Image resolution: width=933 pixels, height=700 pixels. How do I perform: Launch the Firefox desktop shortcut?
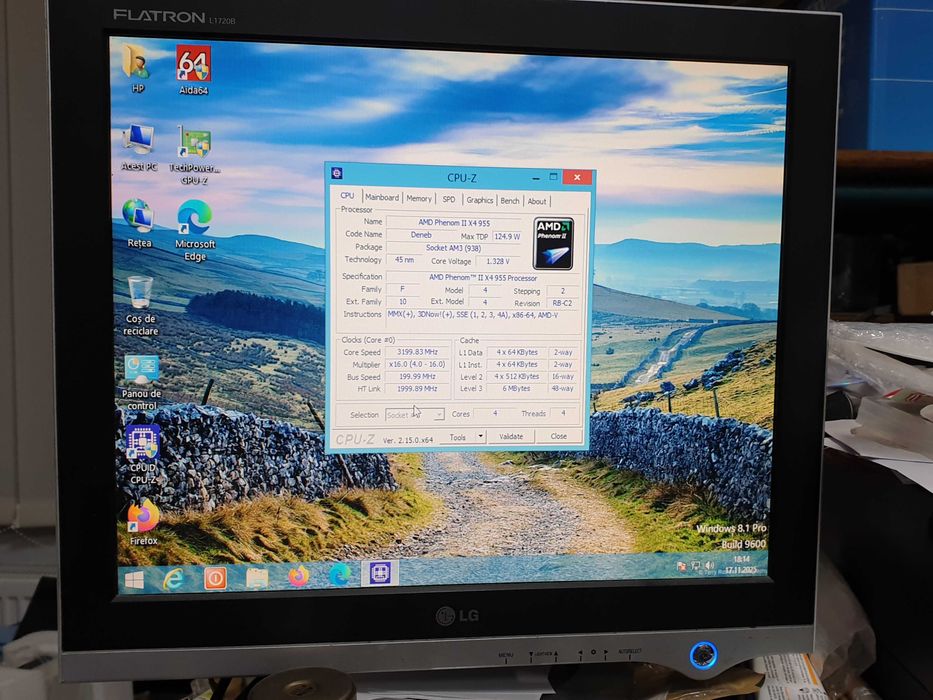pyautogui.click(x=143, y=522)
